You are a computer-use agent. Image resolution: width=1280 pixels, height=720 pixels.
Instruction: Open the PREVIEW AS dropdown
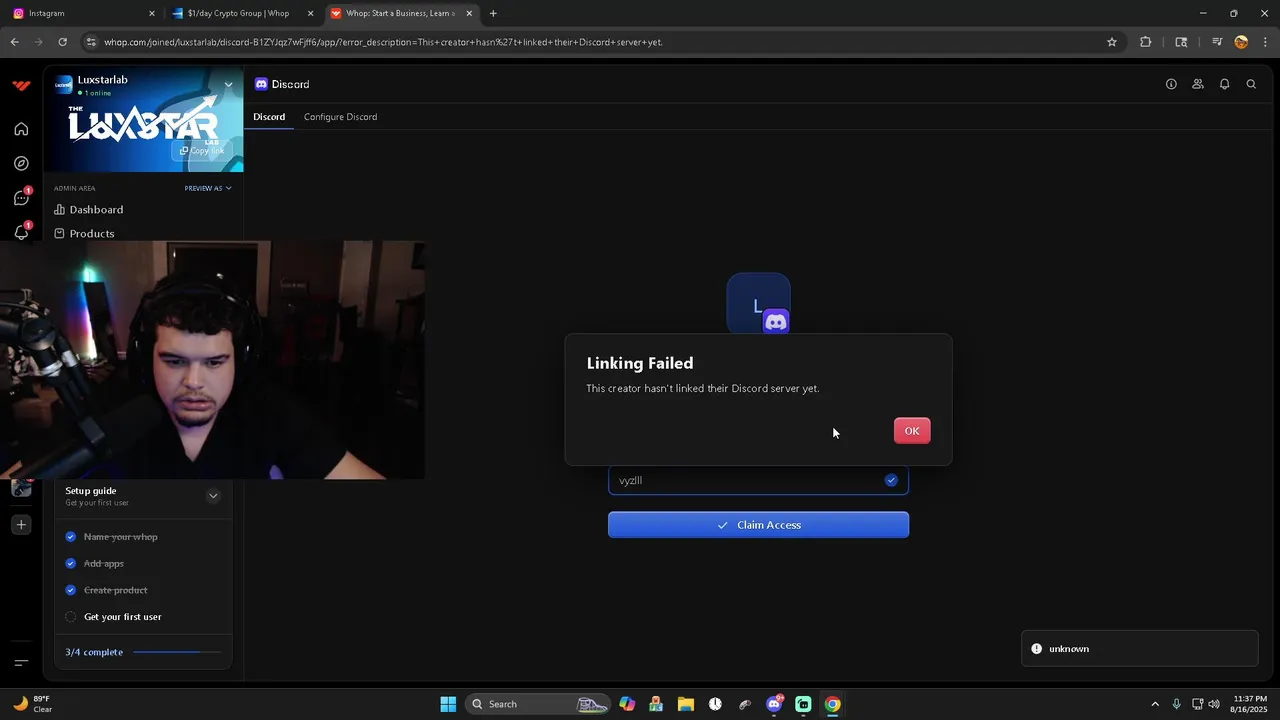208,188
